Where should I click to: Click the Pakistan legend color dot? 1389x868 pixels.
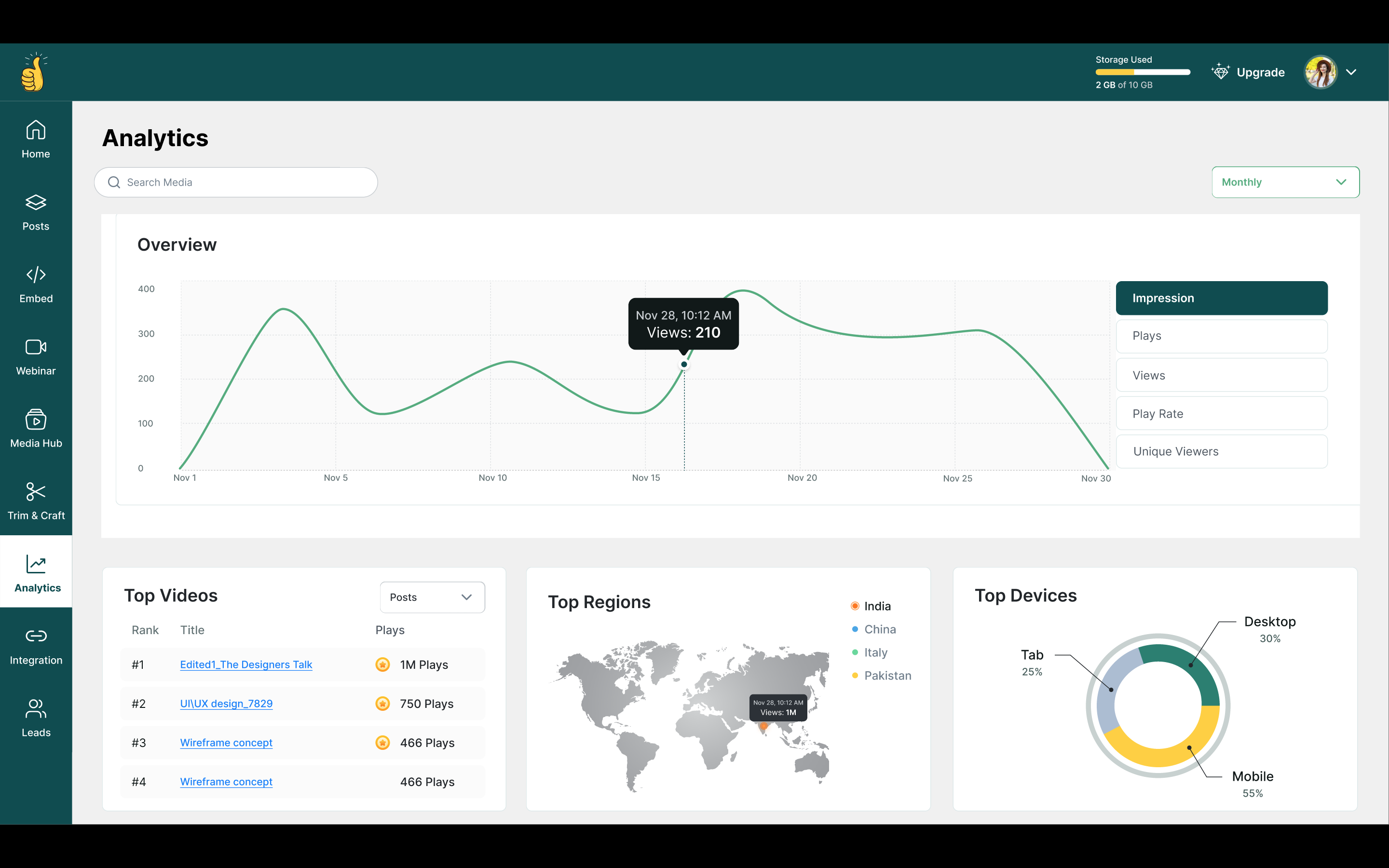tap(855, 676)
